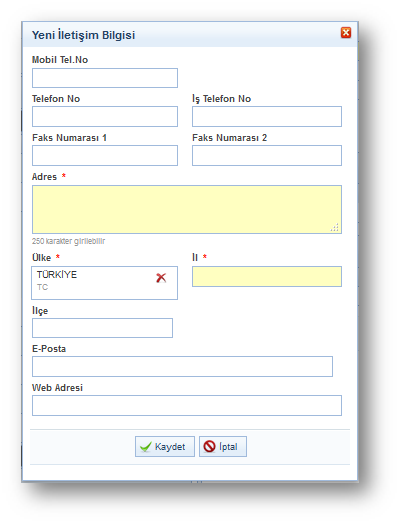Click the Adres text area resize handle
Image resolution: width=401 pixels, height=525 pixels.
coord(335,228)
